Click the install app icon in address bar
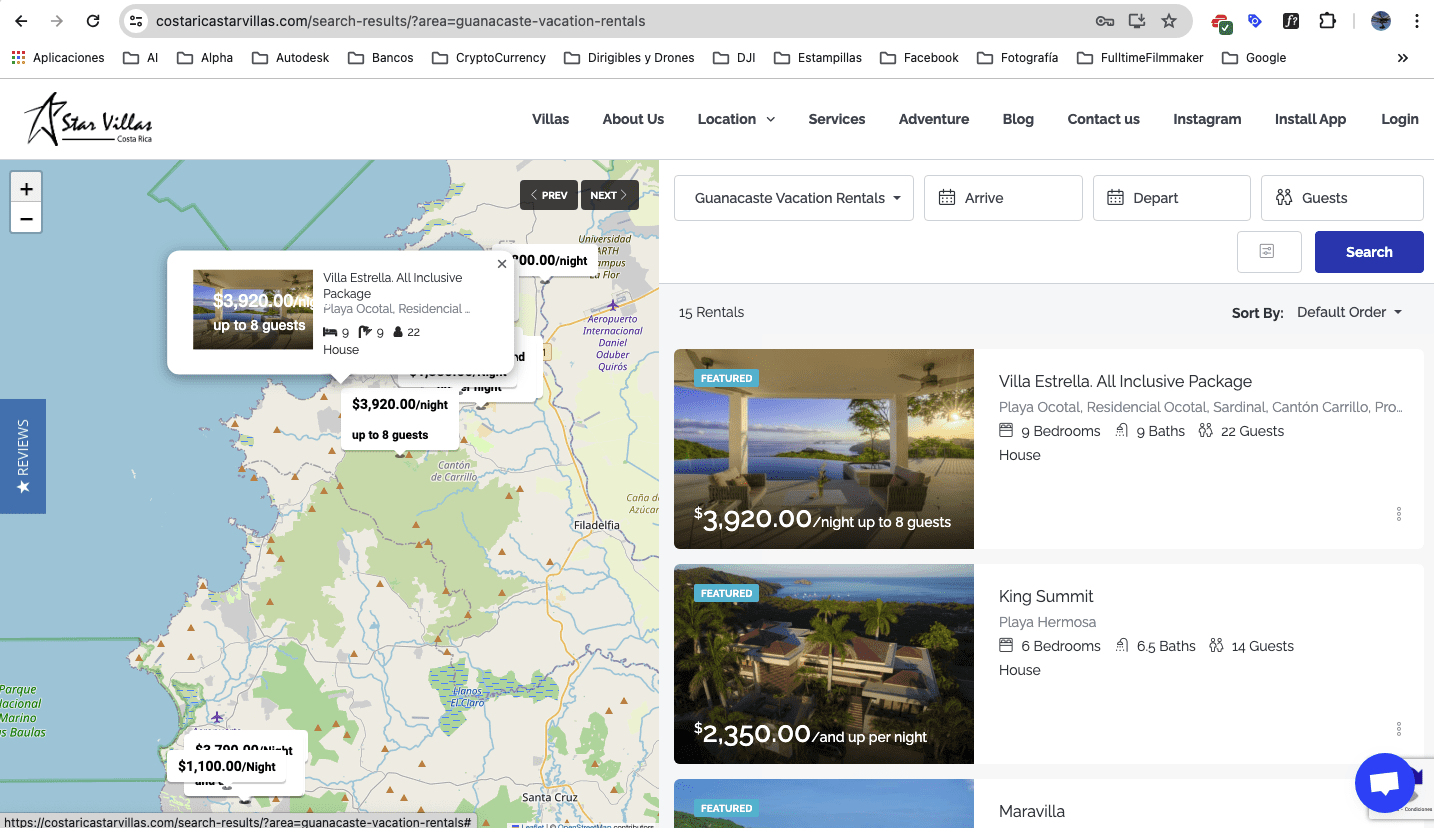 point(1137,21)
